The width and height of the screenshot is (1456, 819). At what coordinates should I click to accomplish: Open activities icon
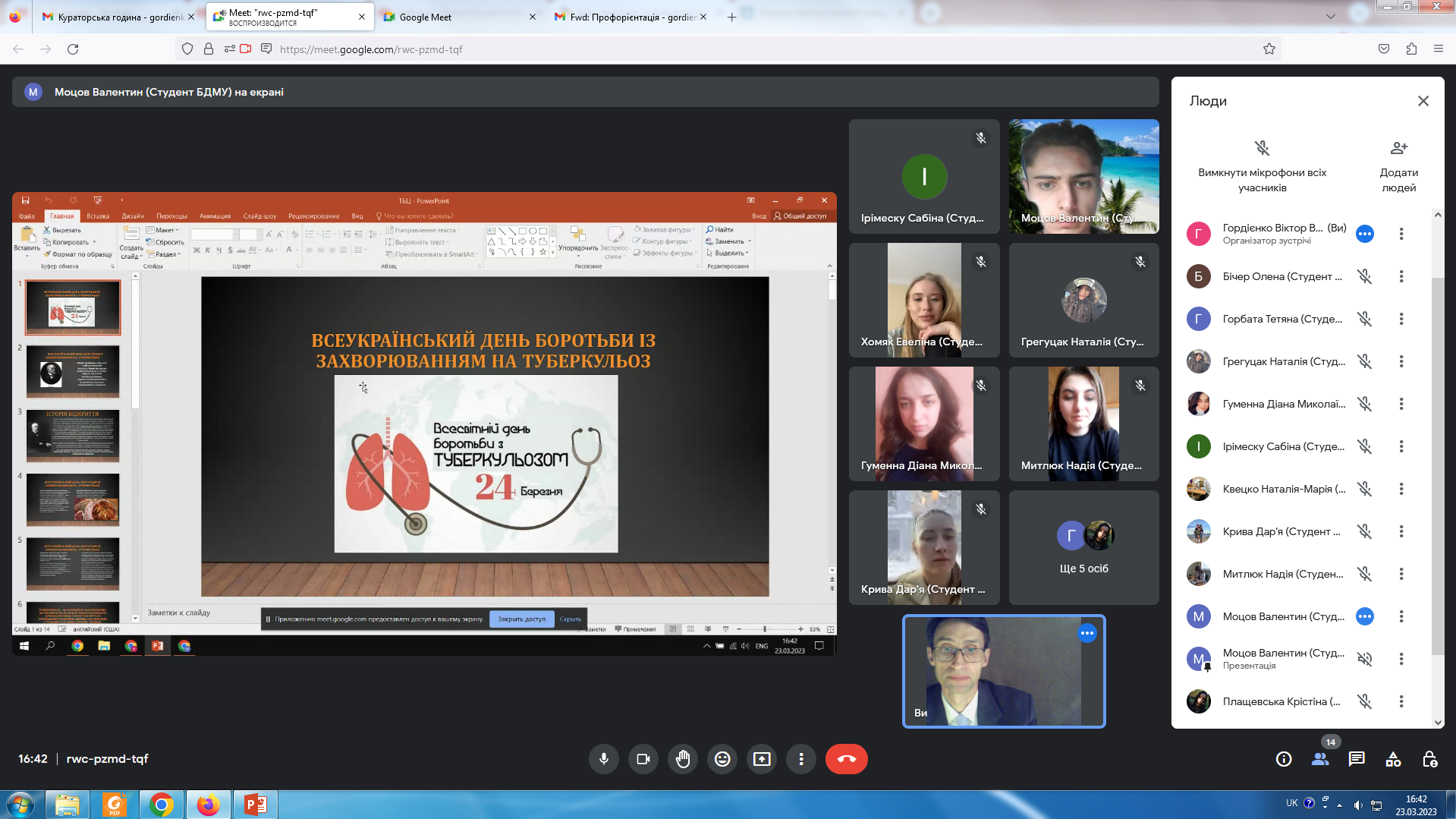click(x=1393, y=759)
